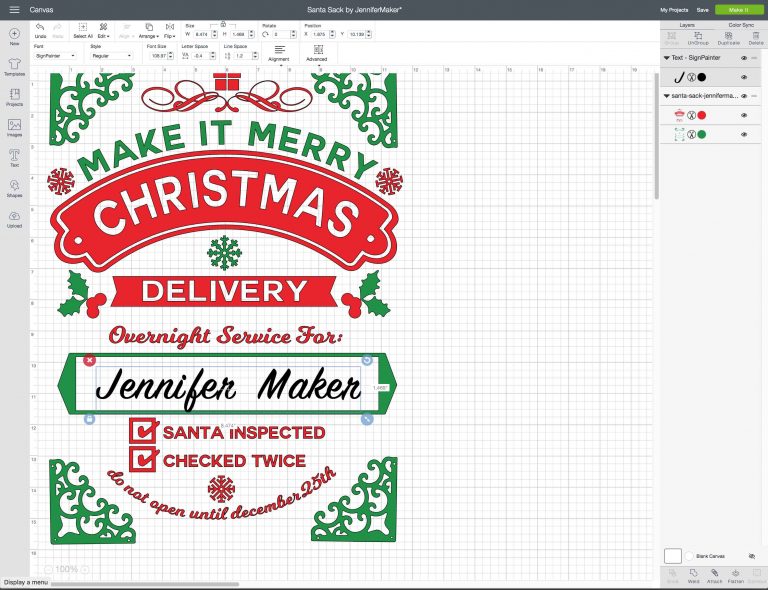The height and width of the screenshot is (590, 768).
Task: Click the Redo arrow
Action: (58, 30)
